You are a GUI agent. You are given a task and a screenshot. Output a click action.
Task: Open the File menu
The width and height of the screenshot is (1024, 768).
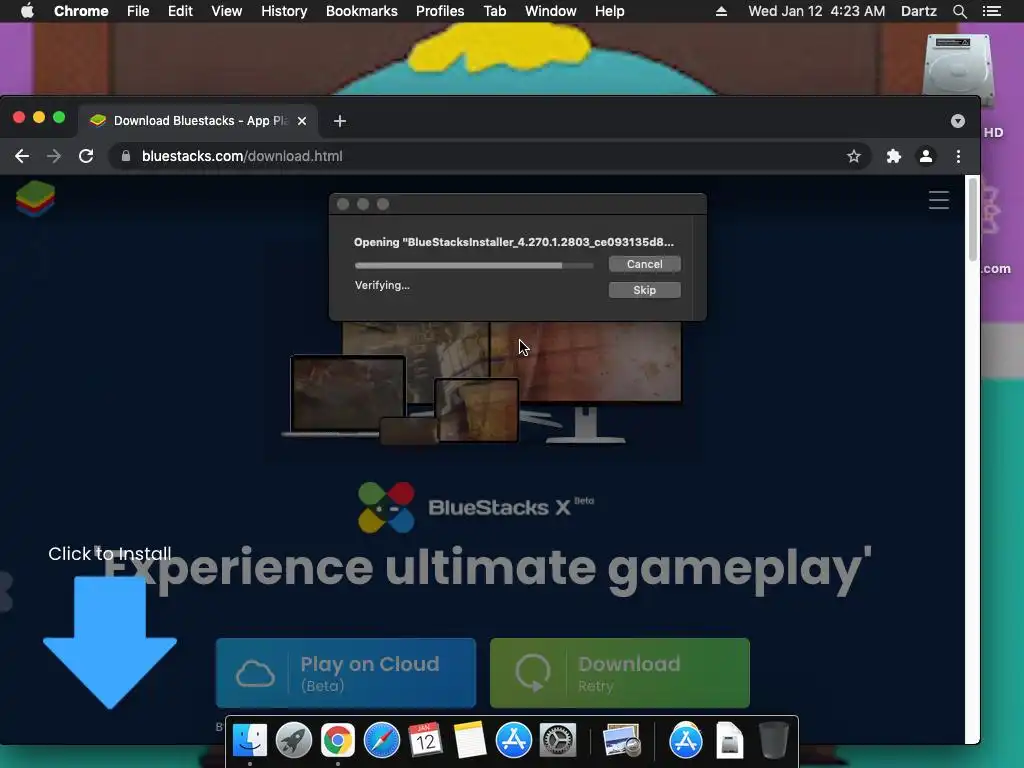click(x=138, y=11)
